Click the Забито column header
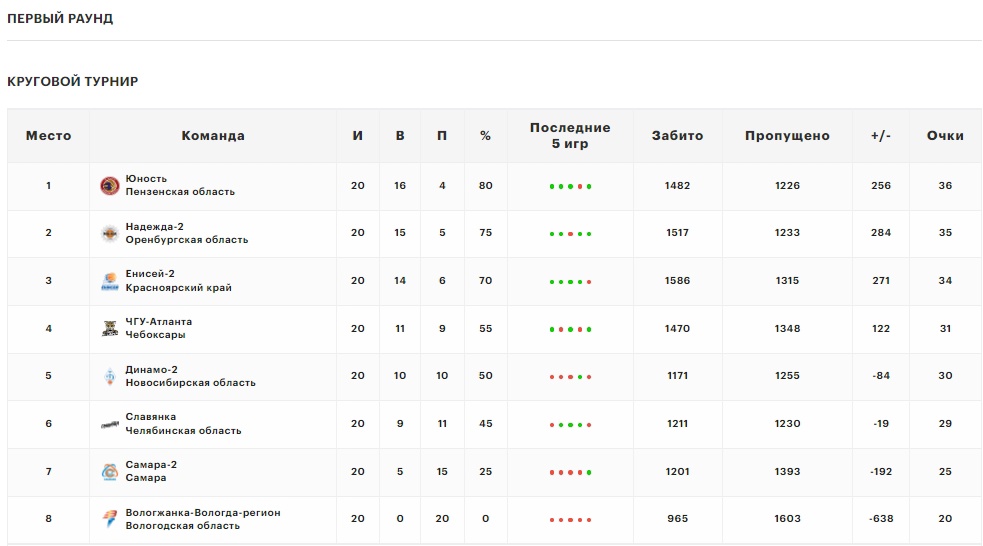 pyautogui.click(x=677, y=136)
